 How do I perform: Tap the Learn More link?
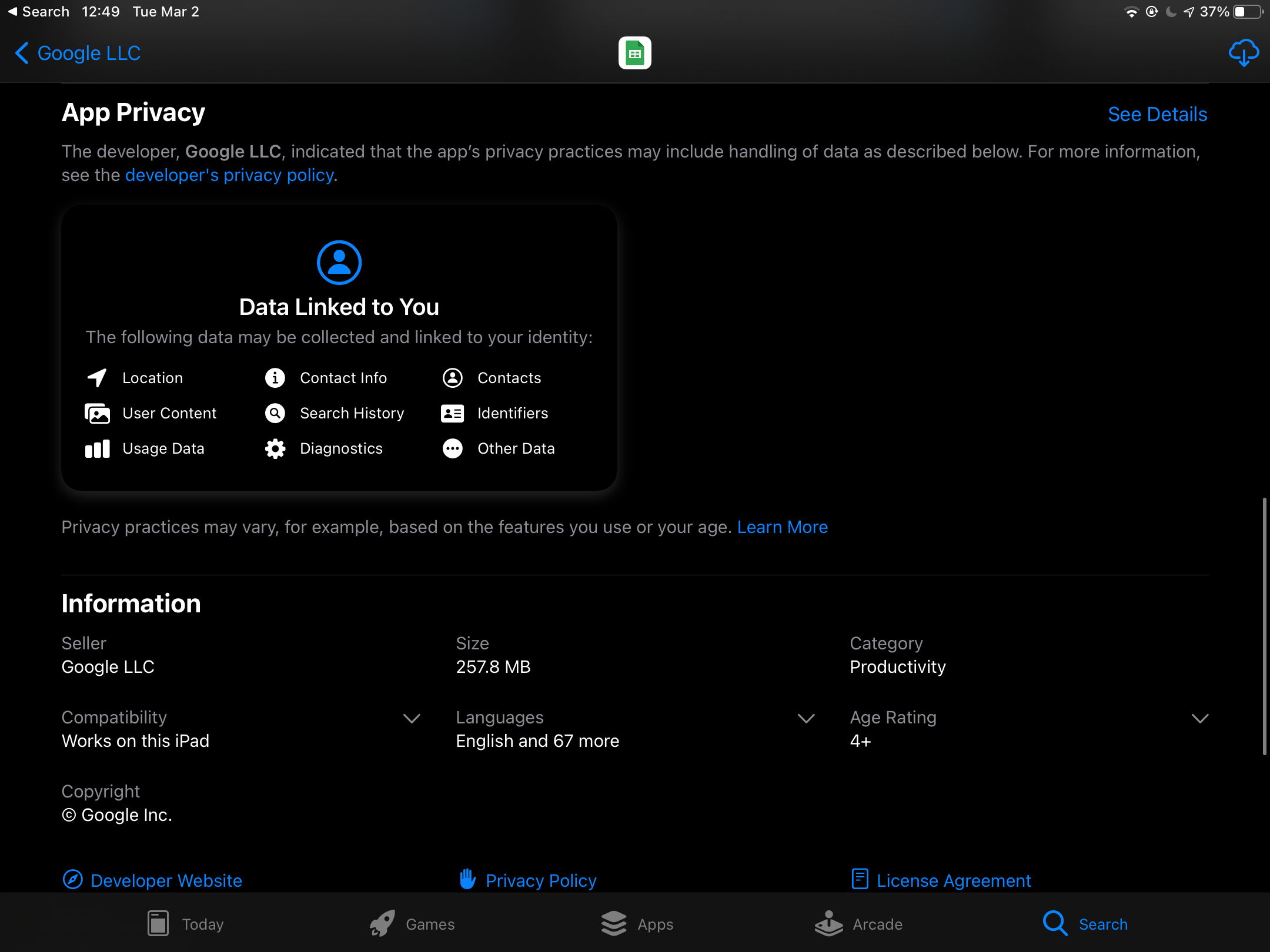click(x=782, y=527)
